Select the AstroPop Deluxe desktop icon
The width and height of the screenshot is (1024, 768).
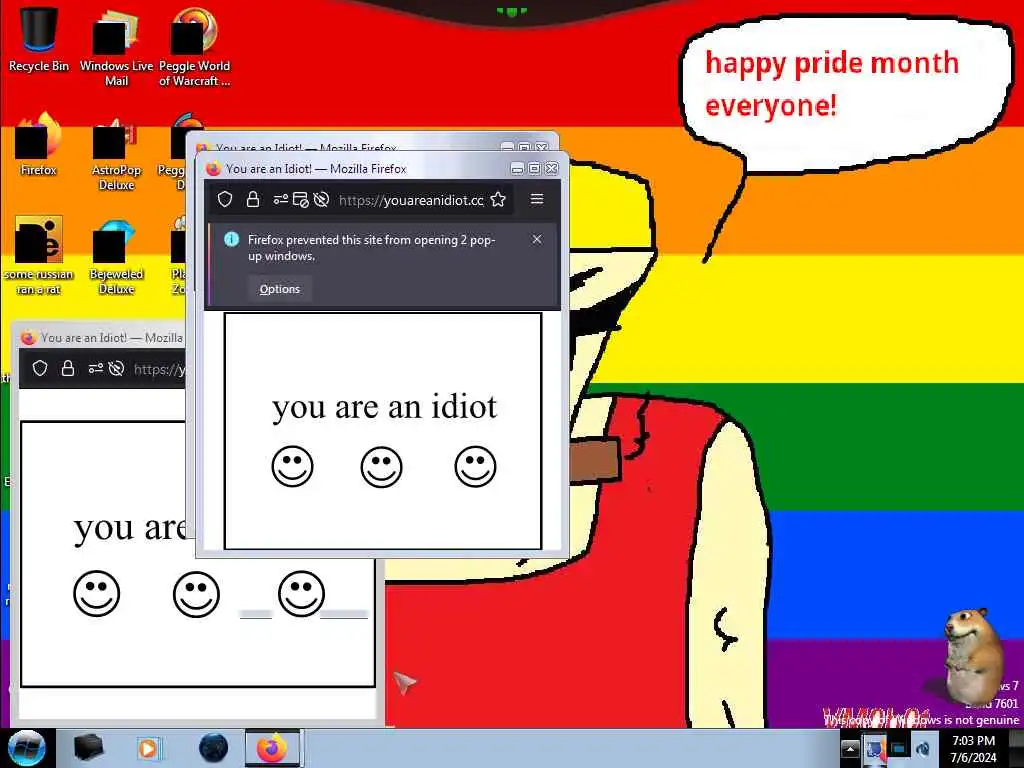(x=116, y=153)
